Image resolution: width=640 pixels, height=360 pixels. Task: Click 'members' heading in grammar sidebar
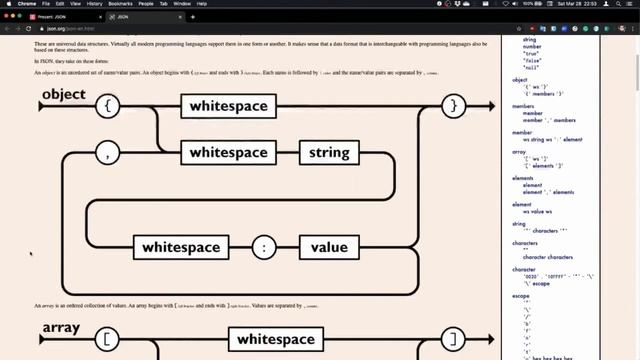point(523,106)
